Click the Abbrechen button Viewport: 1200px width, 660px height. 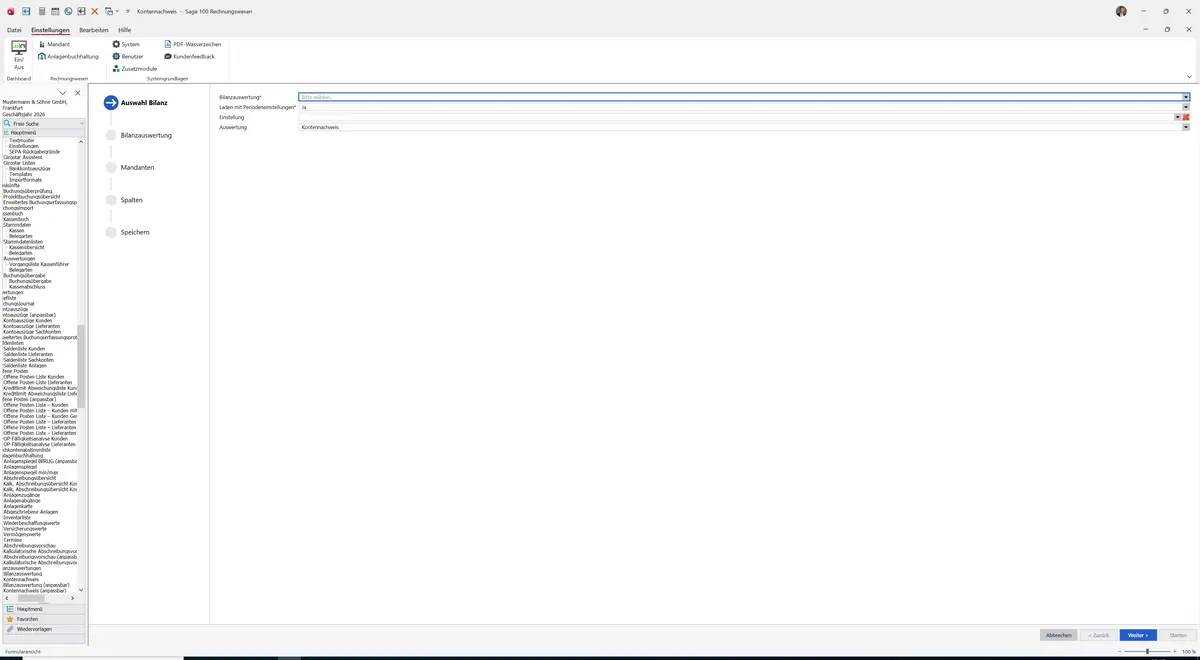[x=1059, y=635]
